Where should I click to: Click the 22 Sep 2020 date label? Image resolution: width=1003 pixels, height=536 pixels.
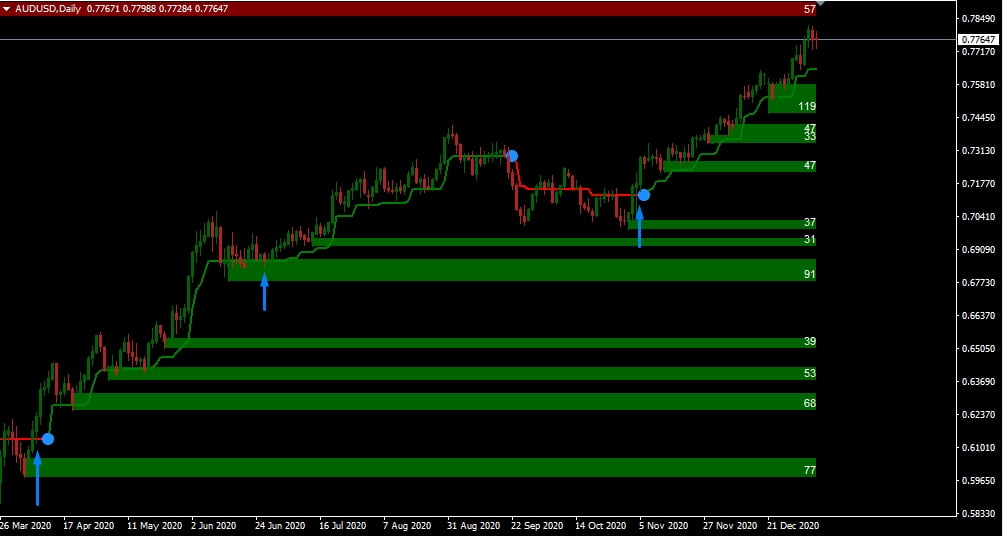coord(538,526)
